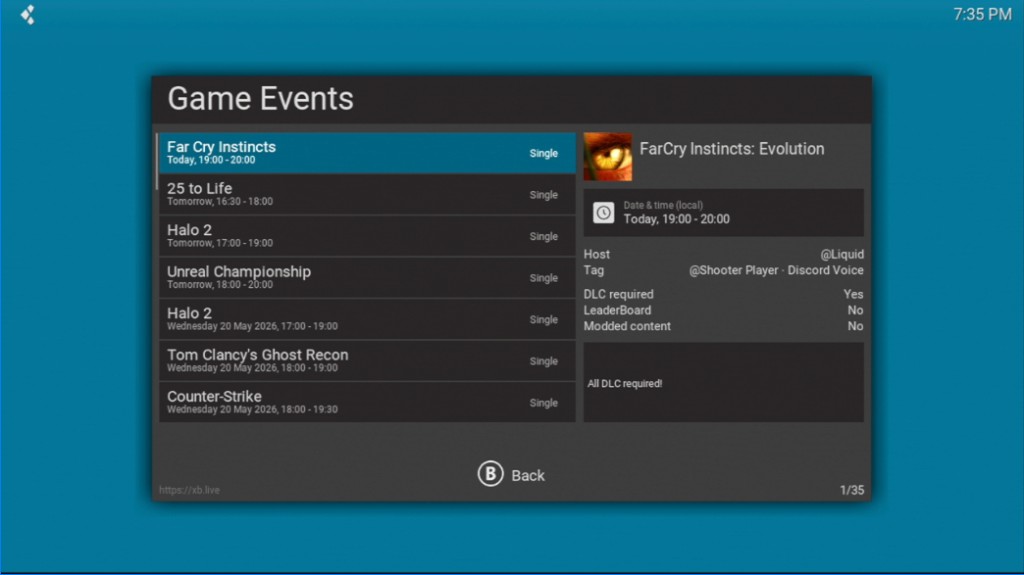This screenshot has height=575, width=1024.
Task: Select the Counter-Strike event
Action: 368,402
